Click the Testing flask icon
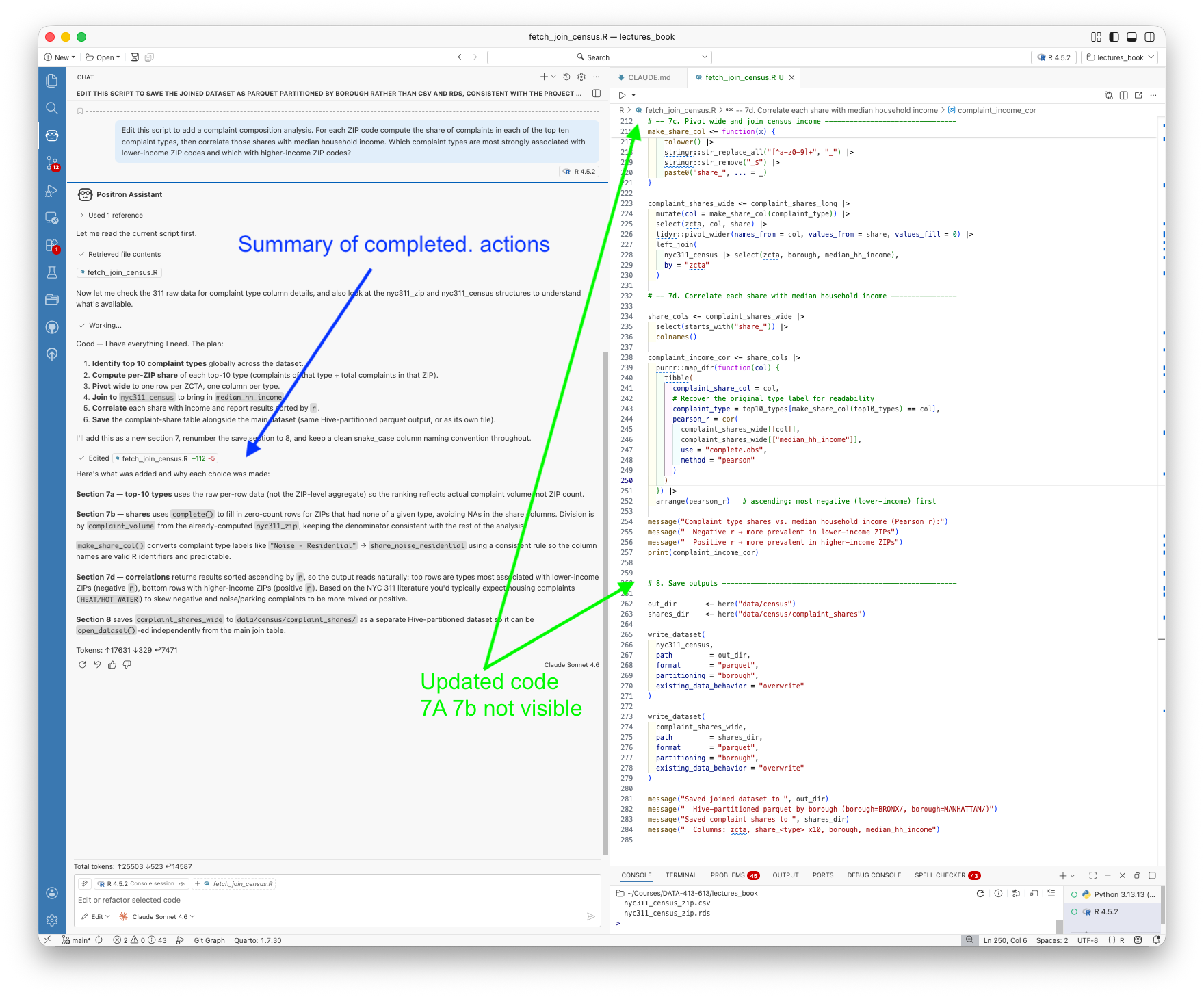 52,272
